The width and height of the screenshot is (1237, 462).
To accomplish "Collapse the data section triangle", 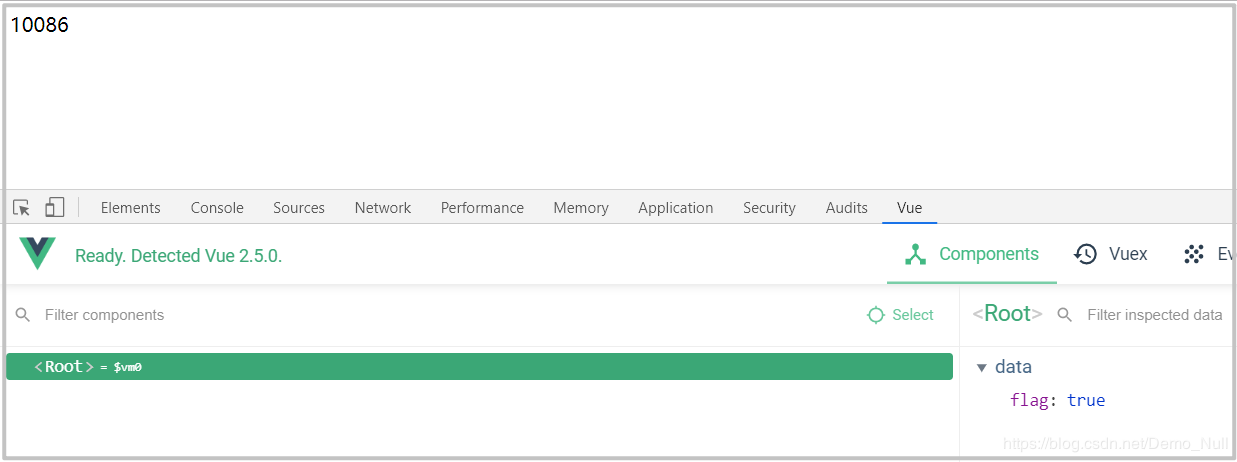I will pyautogui.click(x=982, y=367).
